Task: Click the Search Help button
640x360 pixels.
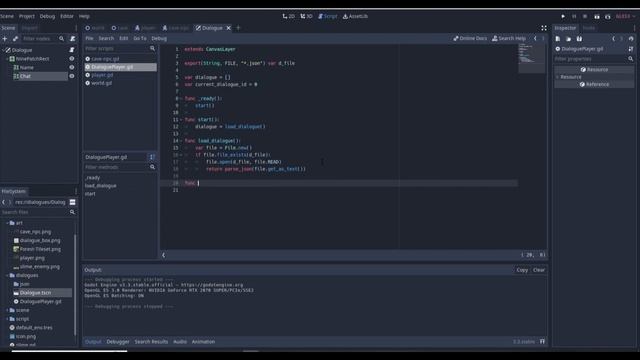Action: point(509,38)
